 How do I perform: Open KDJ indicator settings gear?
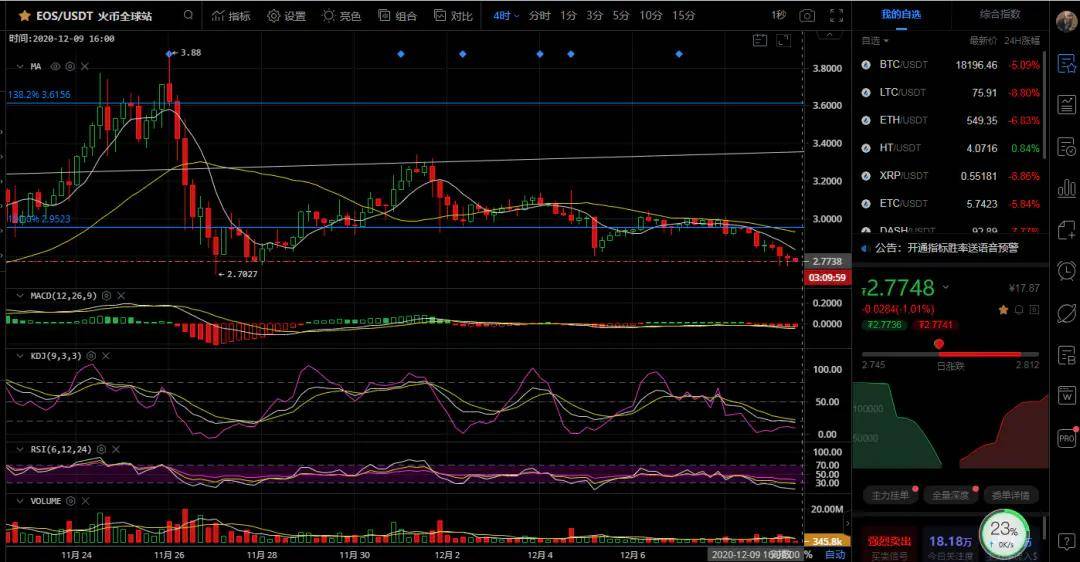[x=91, y=356]
